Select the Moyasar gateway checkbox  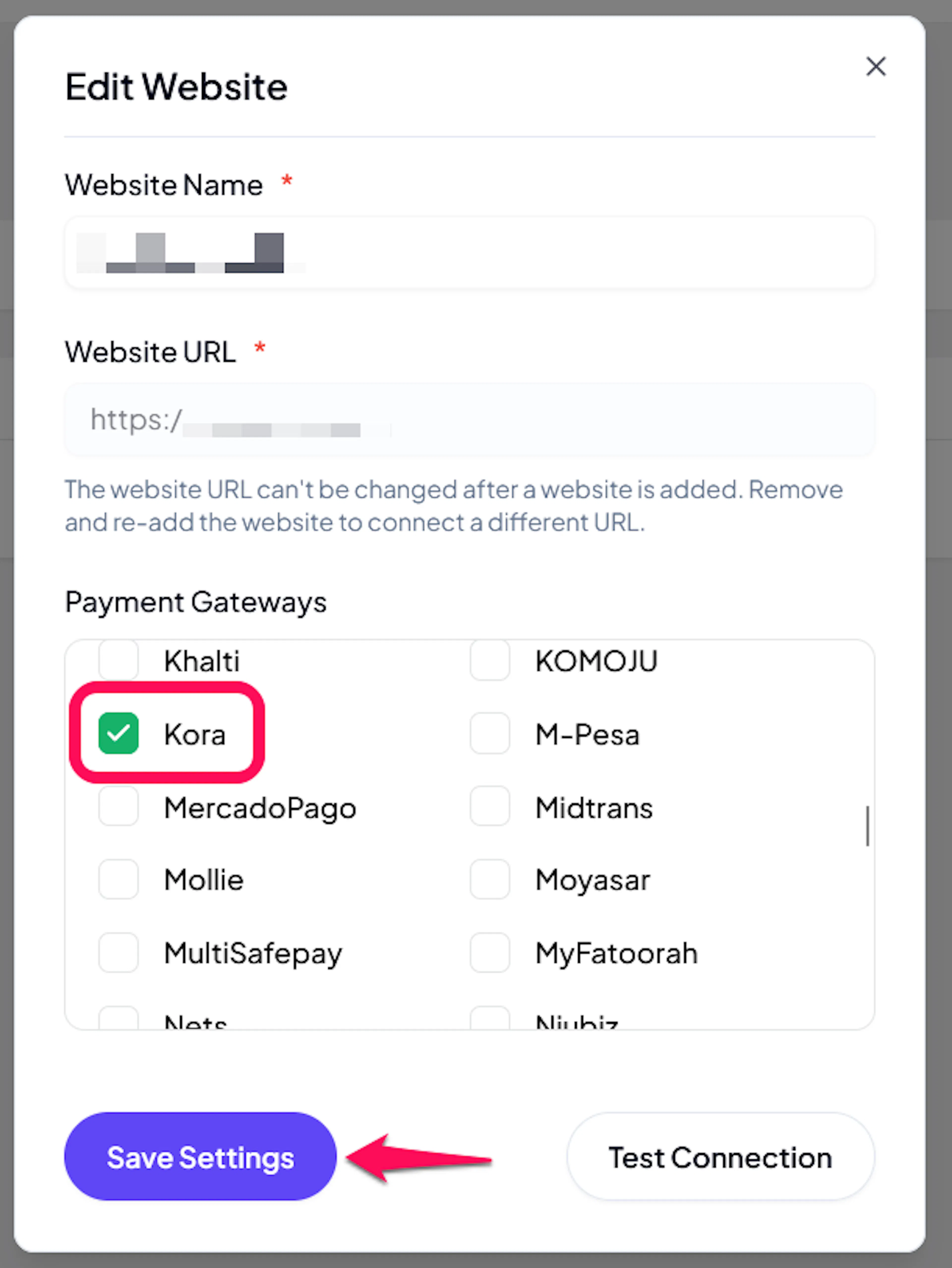click(490, 879)
